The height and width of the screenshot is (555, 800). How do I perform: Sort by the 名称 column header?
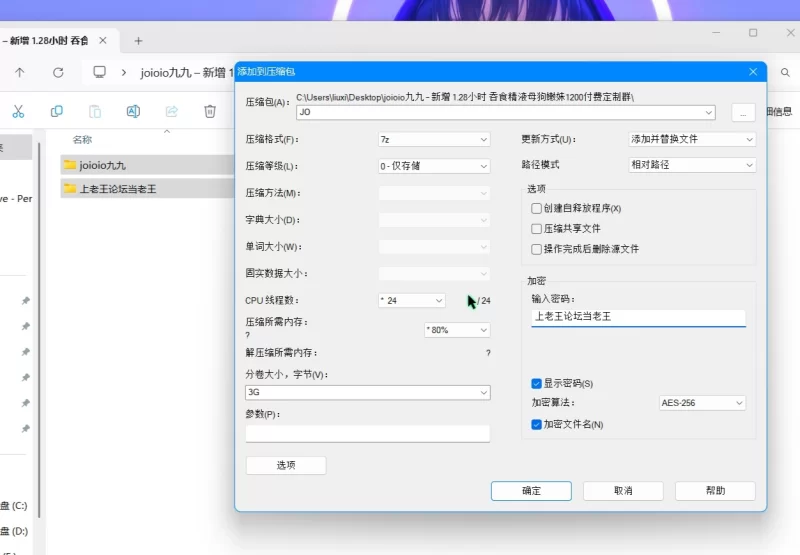click(x=82, y=139)
